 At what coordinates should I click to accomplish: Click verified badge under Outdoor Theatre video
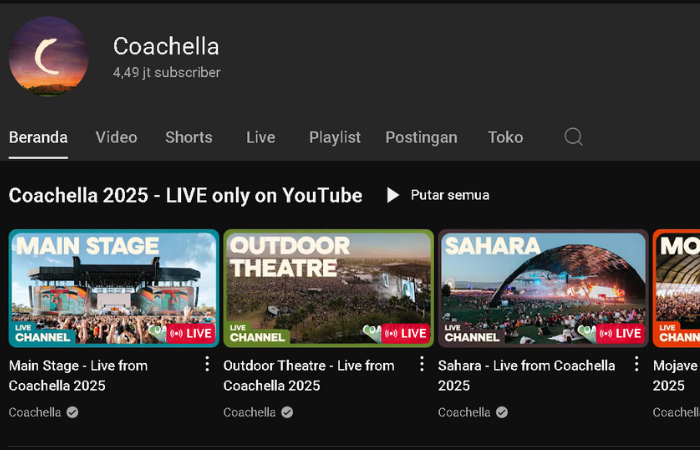[x=287, y=412]
